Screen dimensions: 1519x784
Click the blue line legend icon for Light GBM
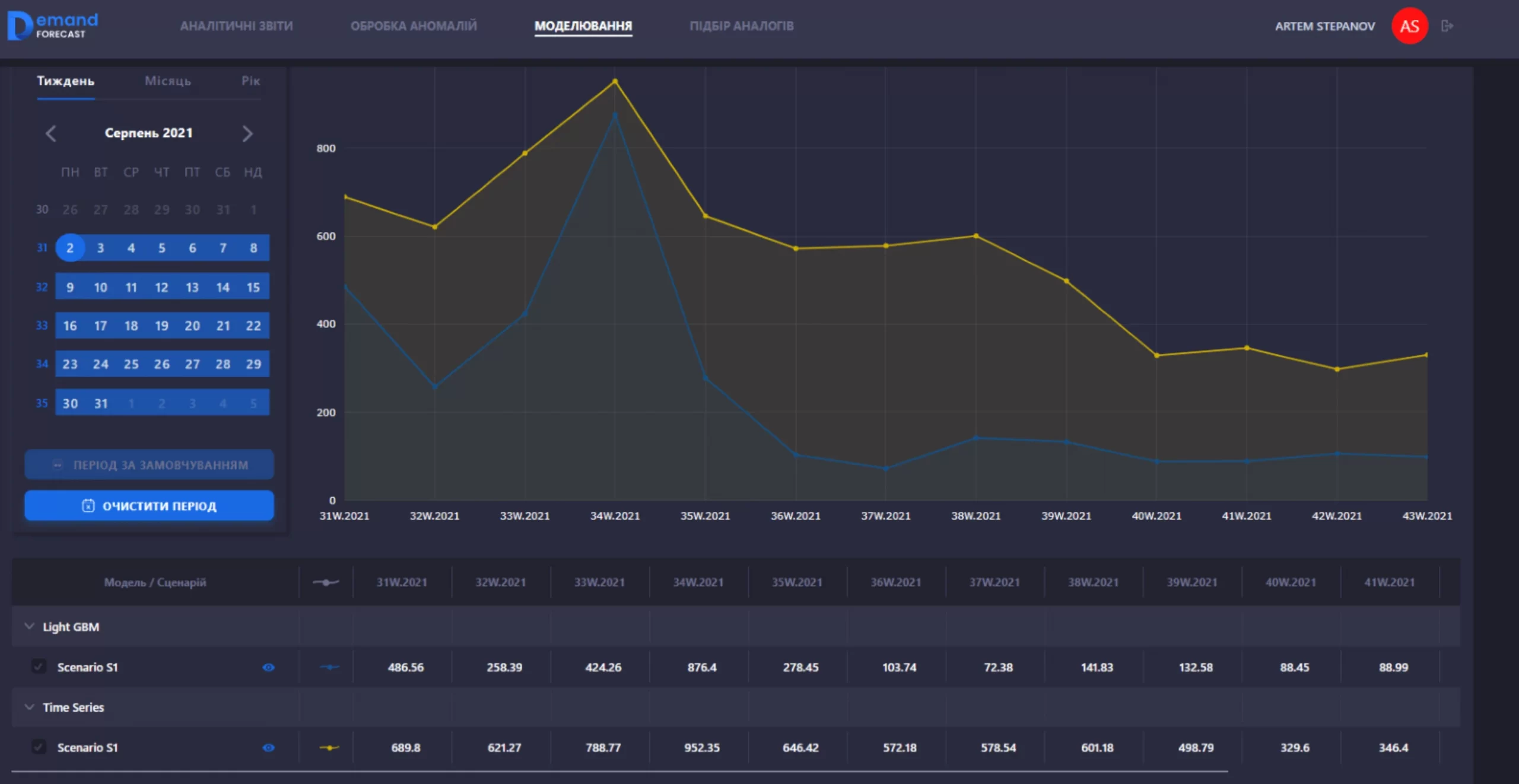[329, 667]
